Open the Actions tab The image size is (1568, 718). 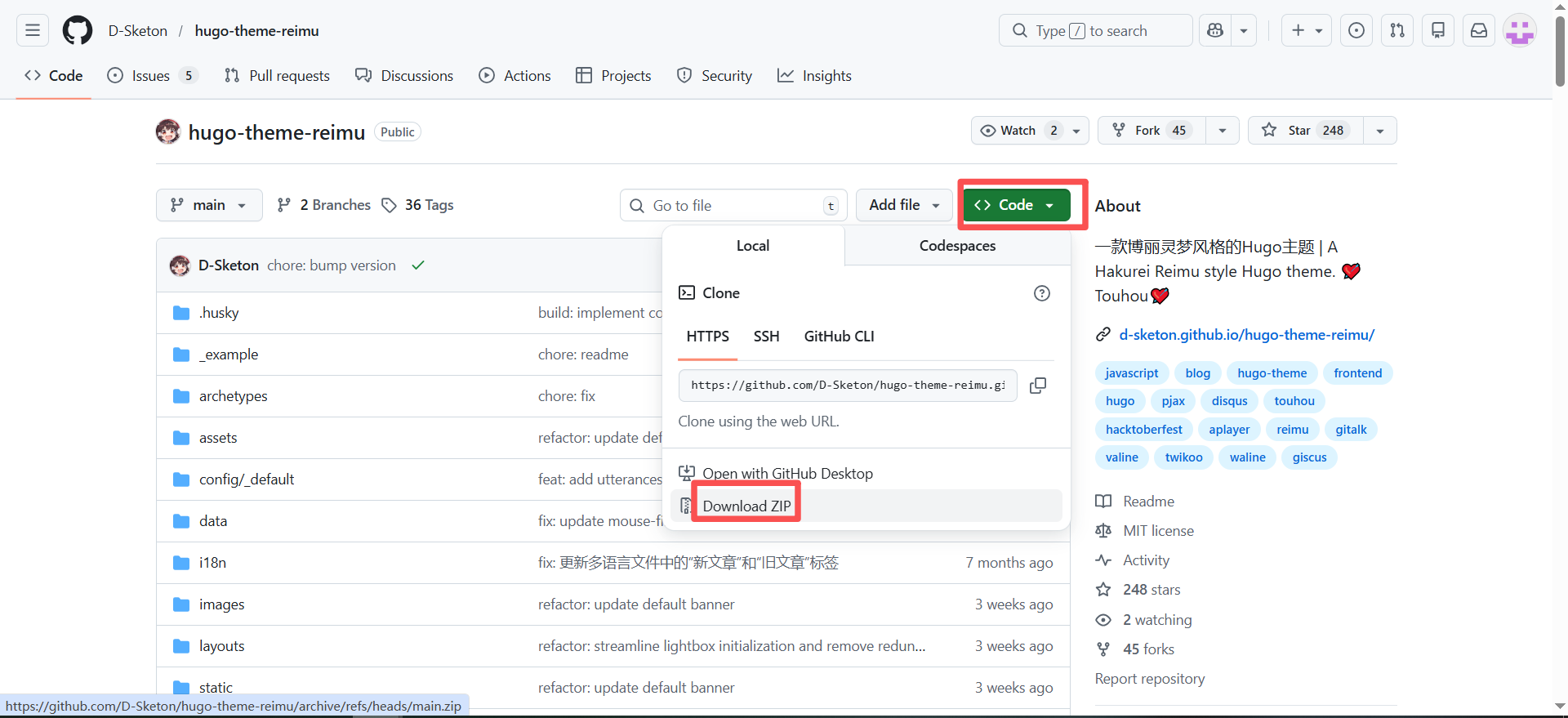click(515, 76)
